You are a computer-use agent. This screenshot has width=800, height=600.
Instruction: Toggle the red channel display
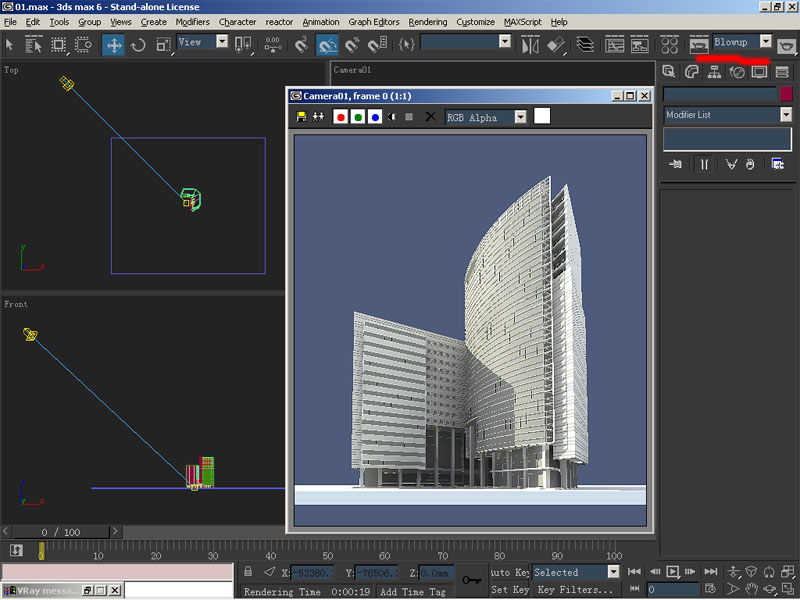point(340,117)
